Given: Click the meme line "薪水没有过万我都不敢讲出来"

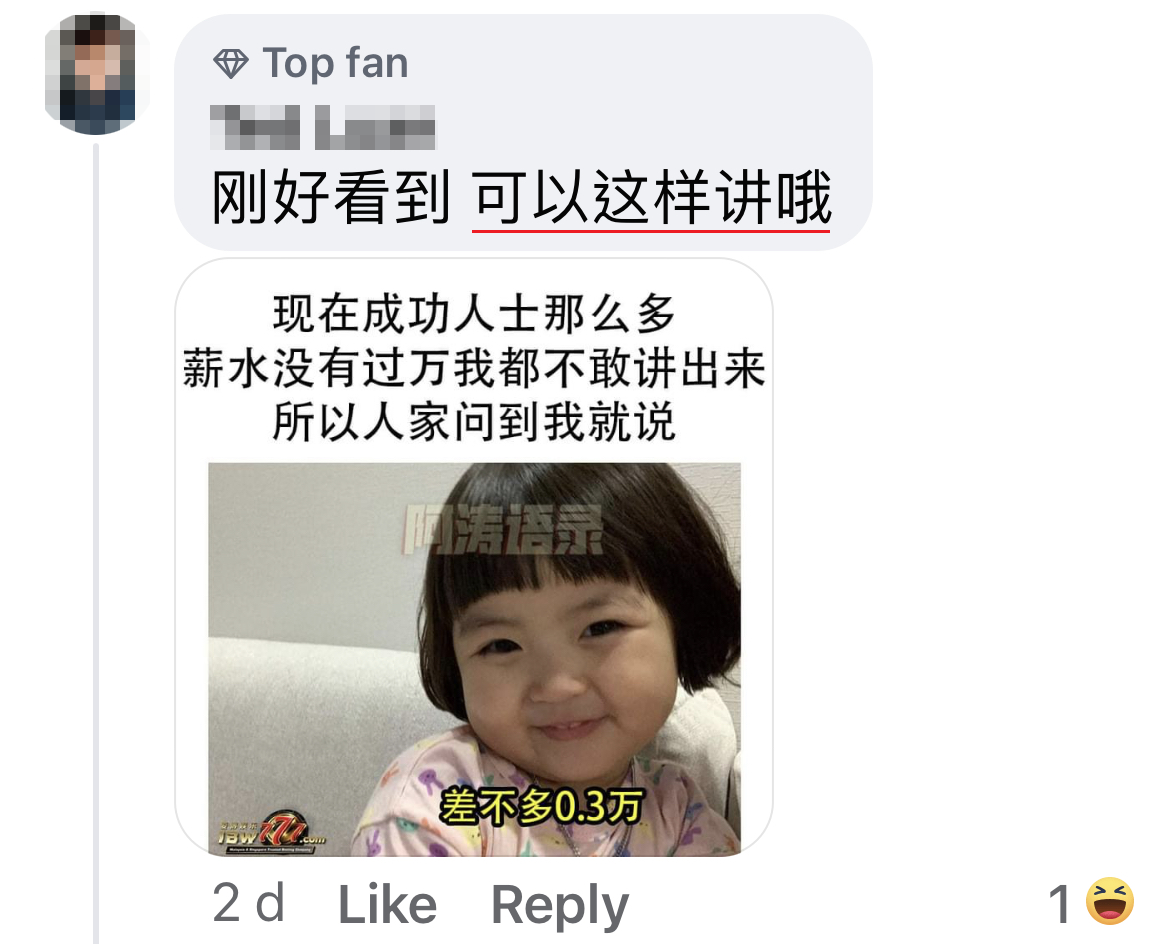Looking at the screenshot, I should 474,368.
